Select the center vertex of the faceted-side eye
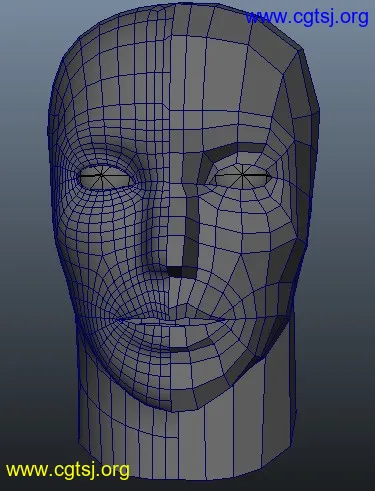The image size is (375, 491). (x=242, y=174)
